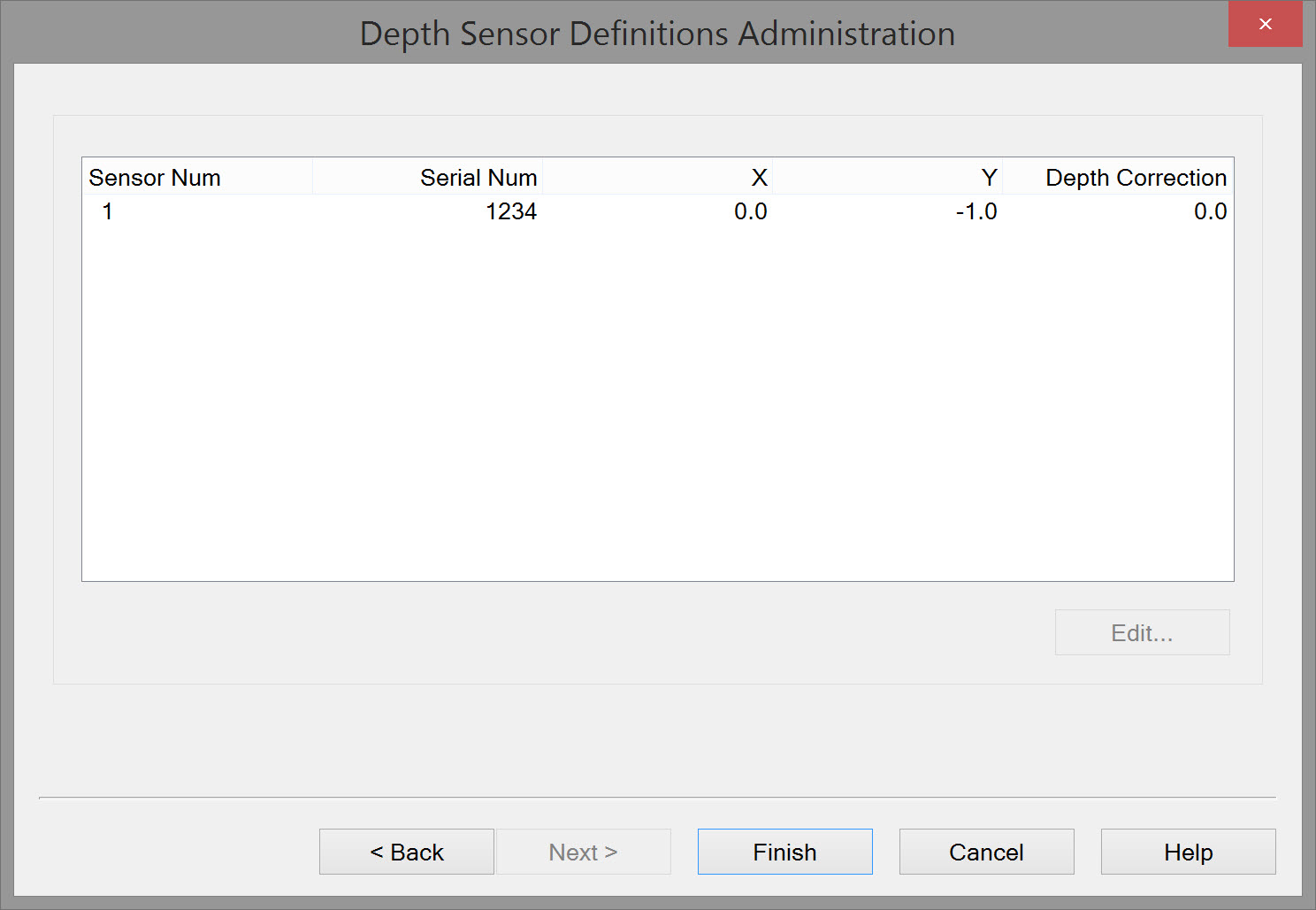Click the Finish button

(x=784, y=852)
